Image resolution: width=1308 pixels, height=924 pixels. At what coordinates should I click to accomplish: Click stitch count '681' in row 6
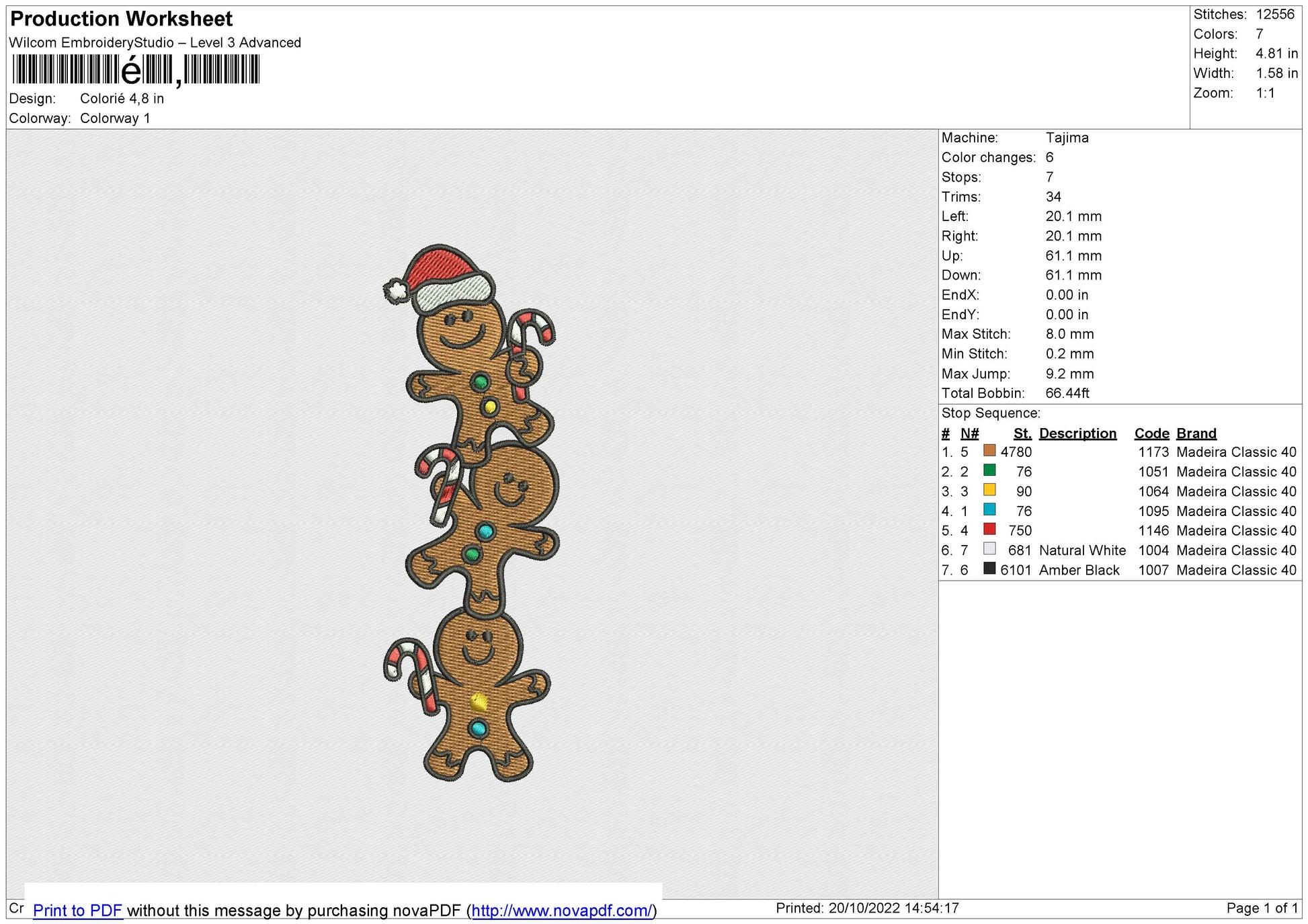click(1020, 550)
